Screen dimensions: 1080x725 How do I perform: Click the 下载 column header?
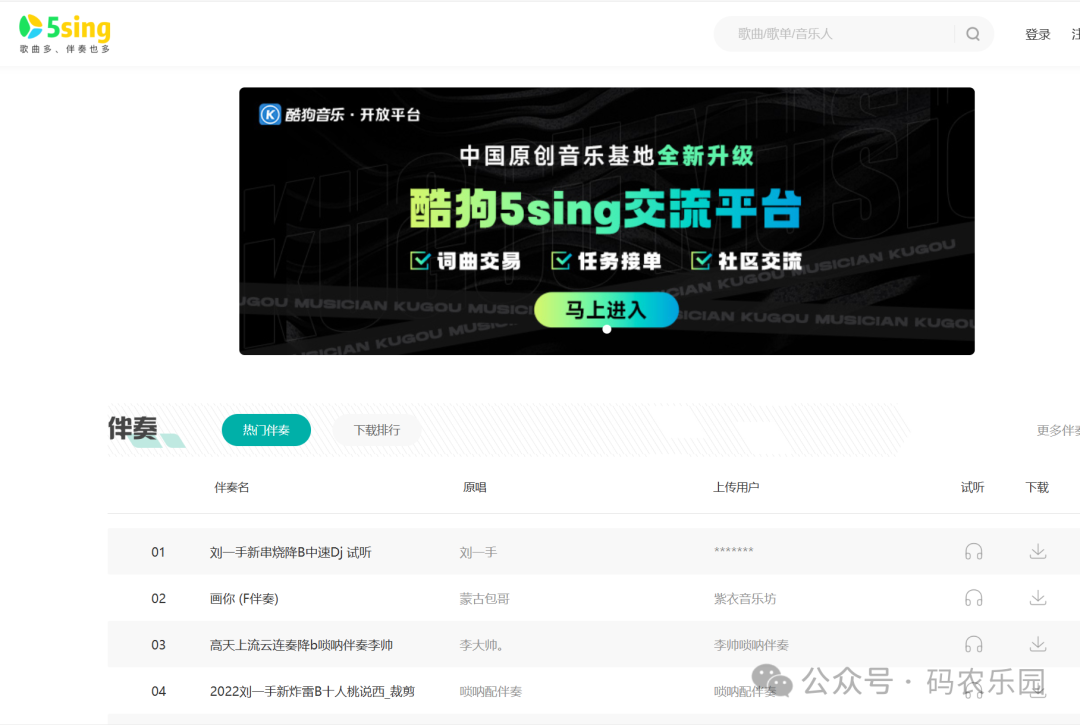click(x=1037, y=487)
